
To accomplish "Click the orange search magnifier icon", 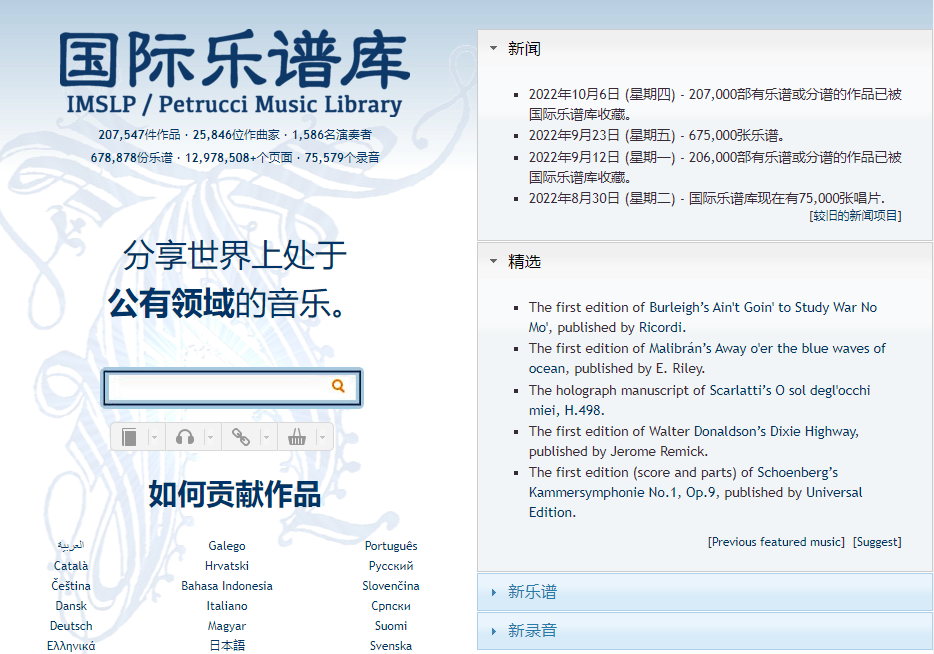I will tap(339, 386).
